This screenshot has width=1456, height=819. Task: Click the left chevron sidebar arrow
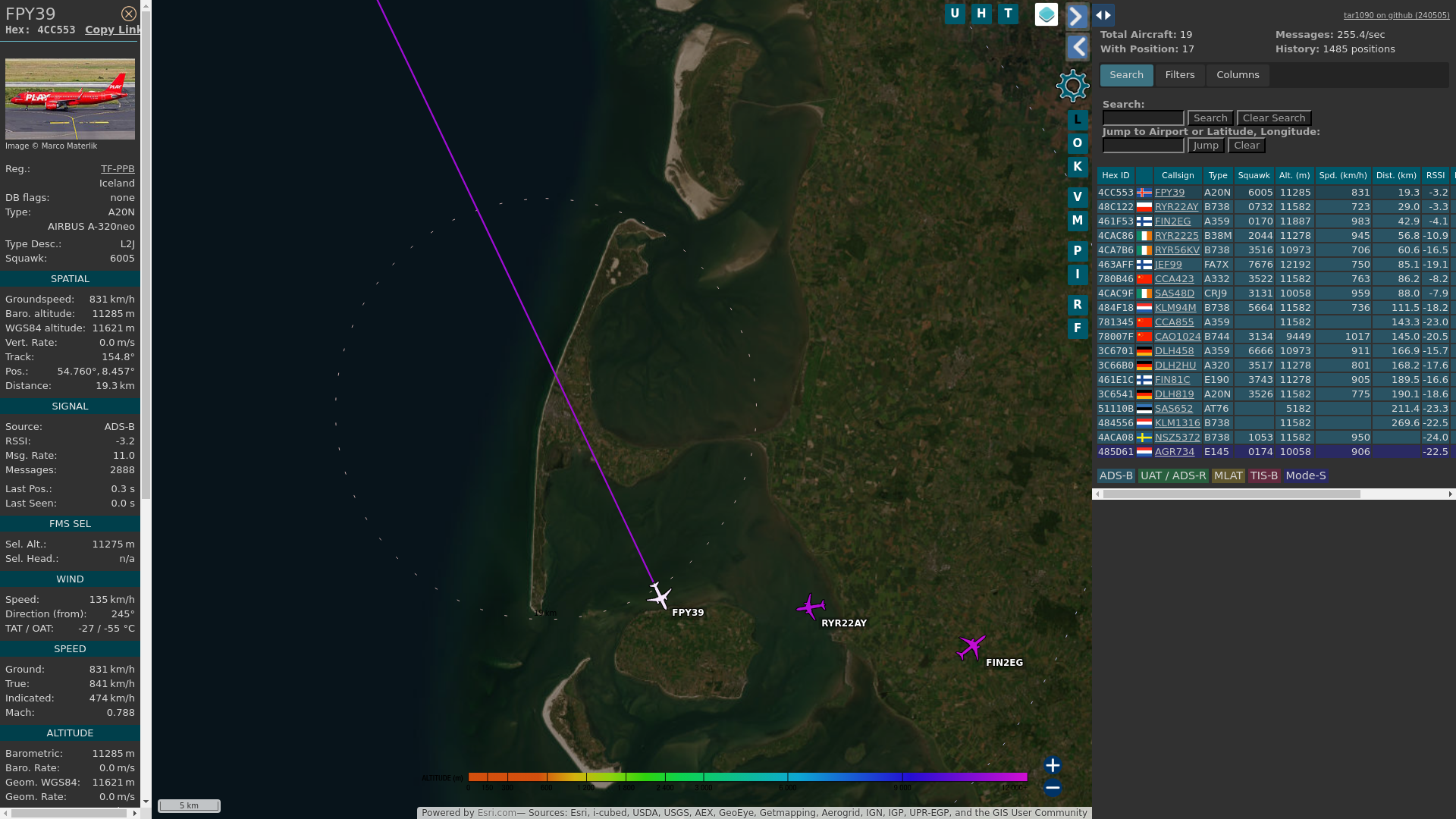[1078, 48]
